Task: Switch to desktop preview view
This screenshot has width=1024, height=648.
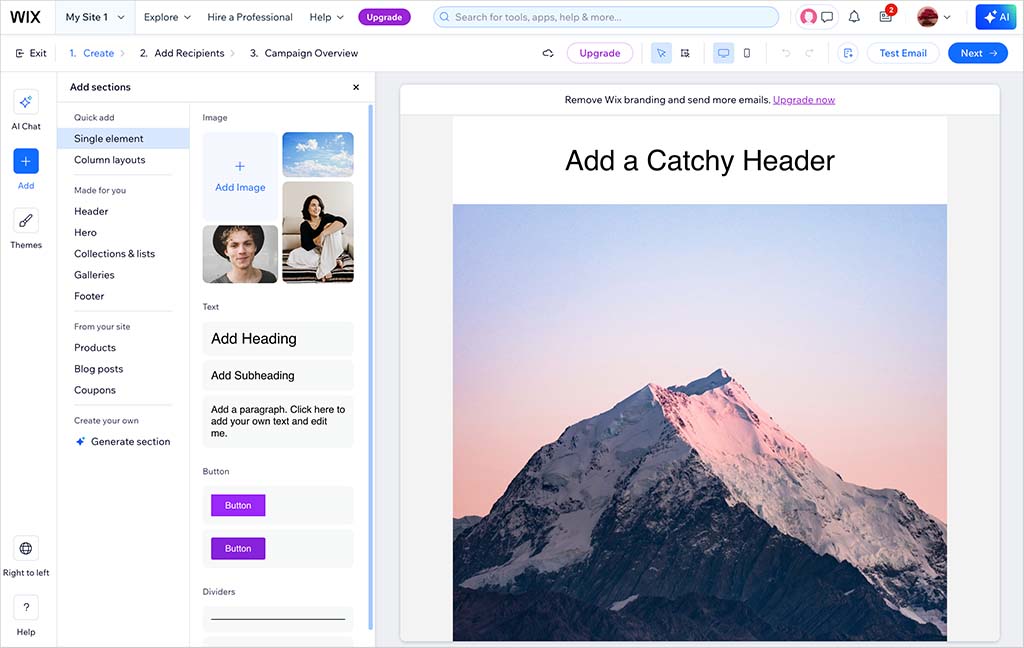Action: click(x=723, y=53)
